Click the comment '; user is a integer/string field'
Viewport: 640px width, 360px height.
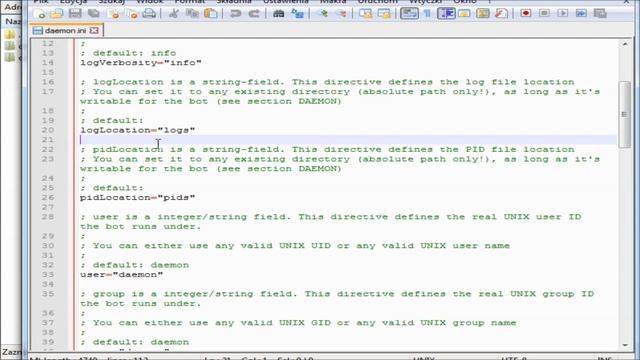point(331,222)
